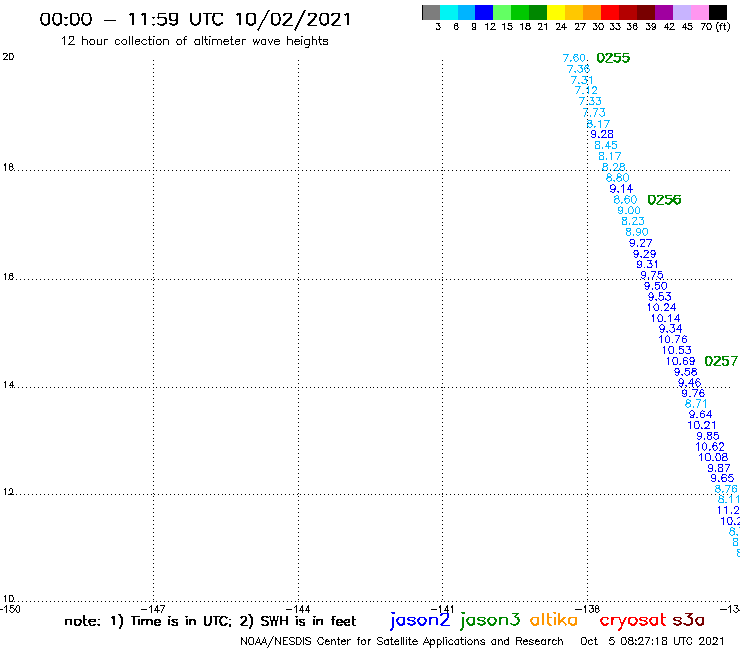Click the gray color swatch in legend
This screenshot has height=650, width=740.
point(431,12)
